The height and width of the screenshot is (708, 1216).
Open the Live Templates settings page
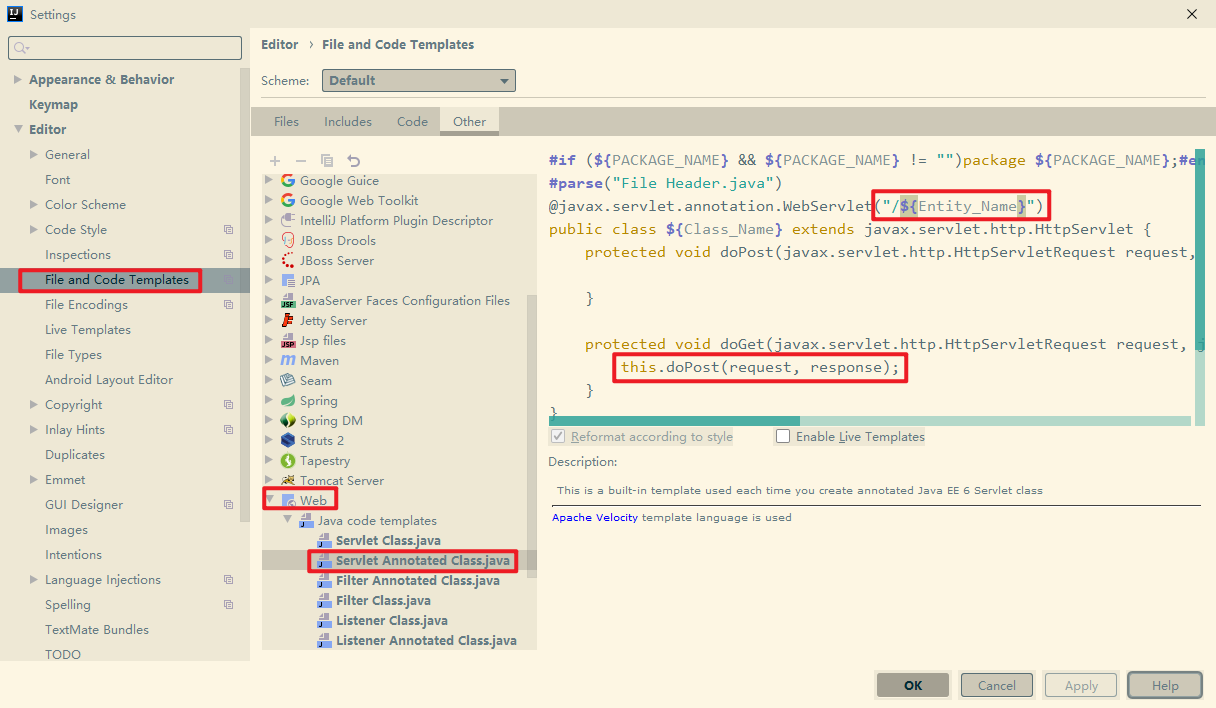pyautogui.click(x=88, y=330)
